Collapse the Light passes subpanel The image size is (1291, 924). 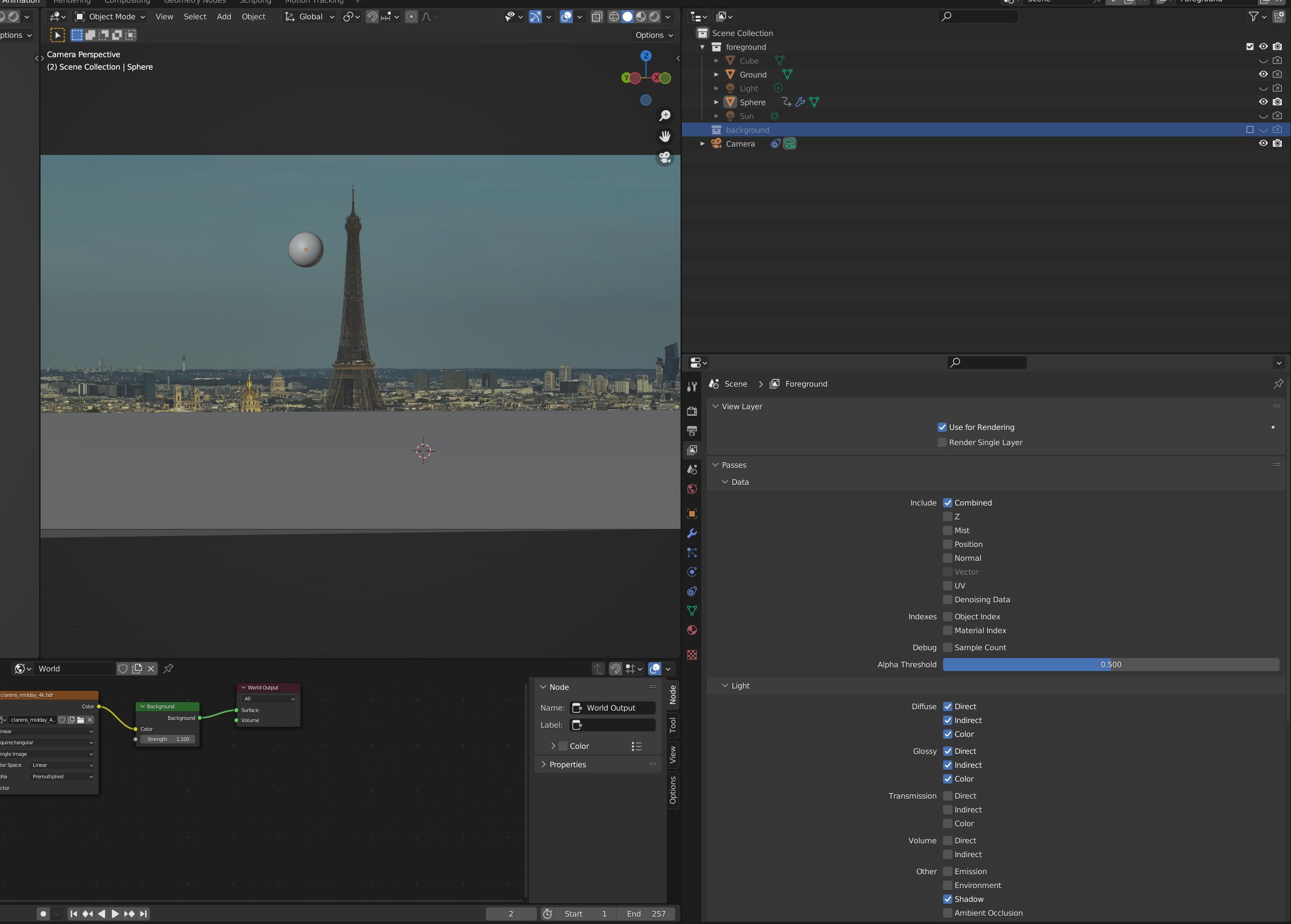click(725, 686)
